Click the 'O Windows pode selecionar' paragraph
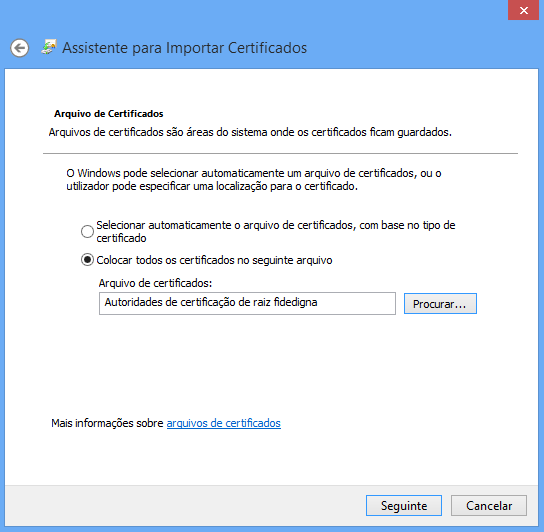The width and height of the screenshot is (544, 532). (254, 180)
